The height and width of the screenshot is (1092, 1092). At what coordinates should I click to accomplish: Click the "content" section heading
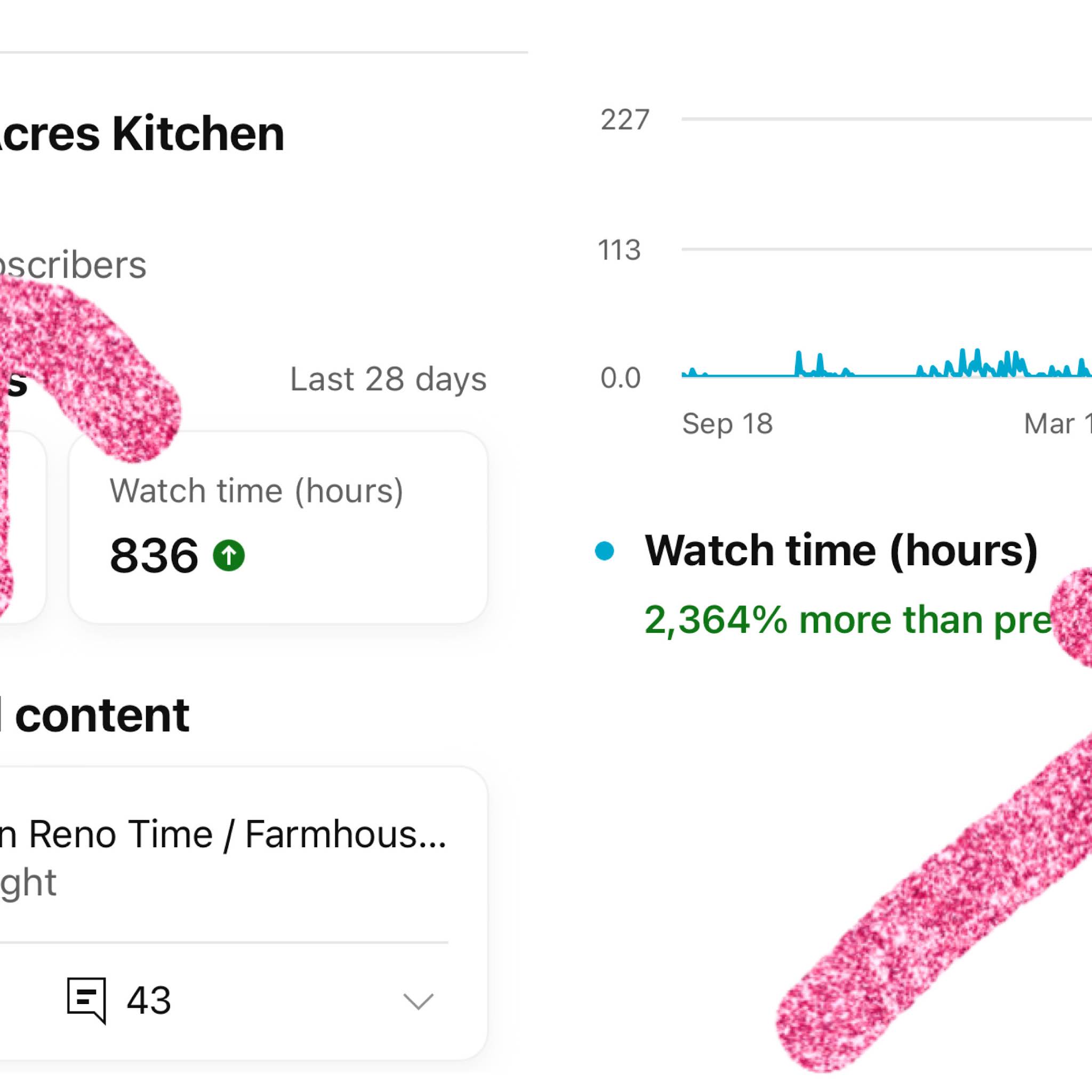point(102,715)
